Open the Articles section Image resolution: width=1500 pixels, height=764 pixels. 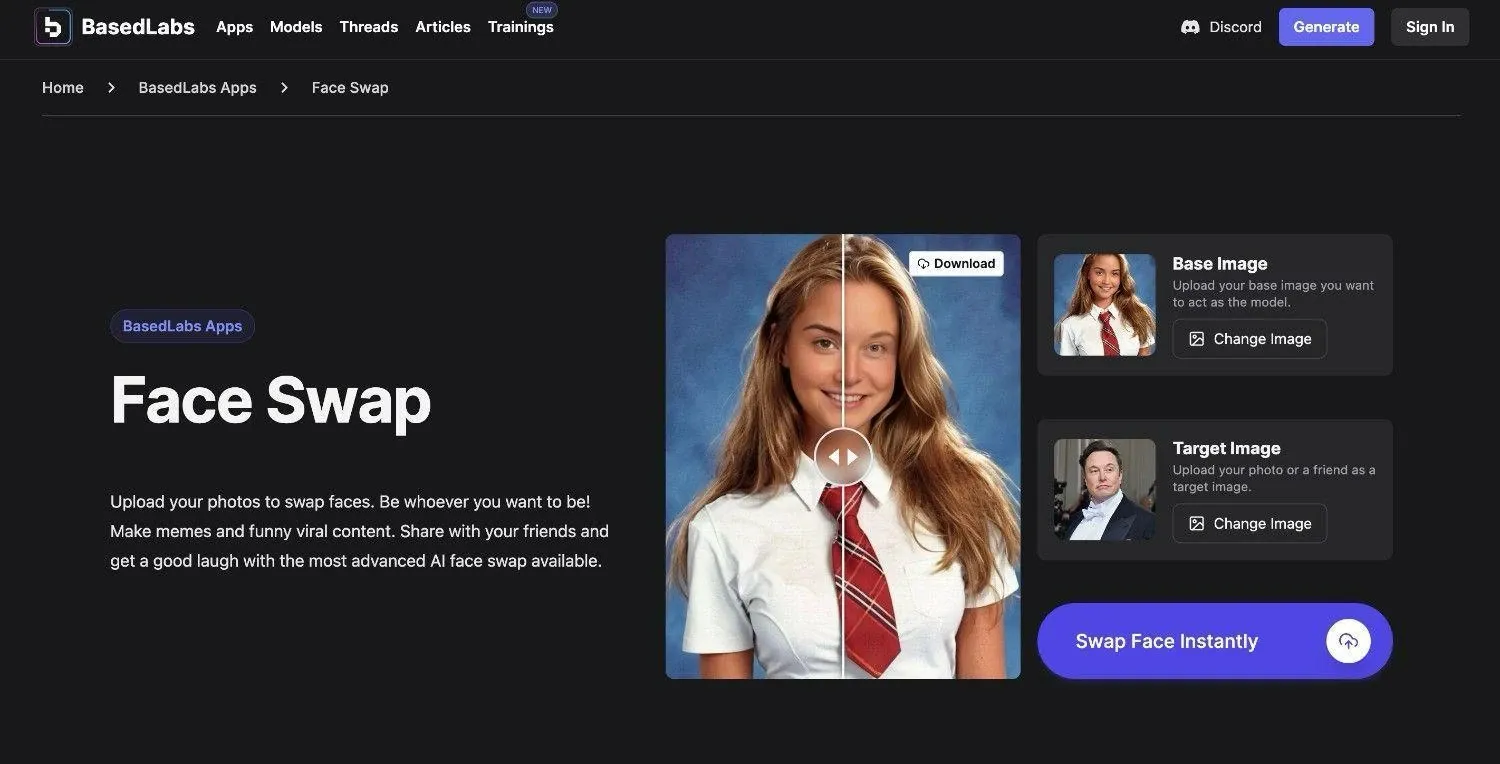coord(443,27)
